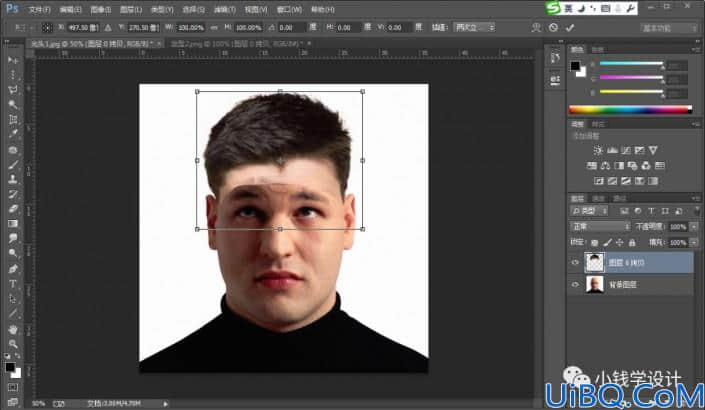The image size is (705, 410).
Task: Toggle lock position icon
Action: [620, 243]
